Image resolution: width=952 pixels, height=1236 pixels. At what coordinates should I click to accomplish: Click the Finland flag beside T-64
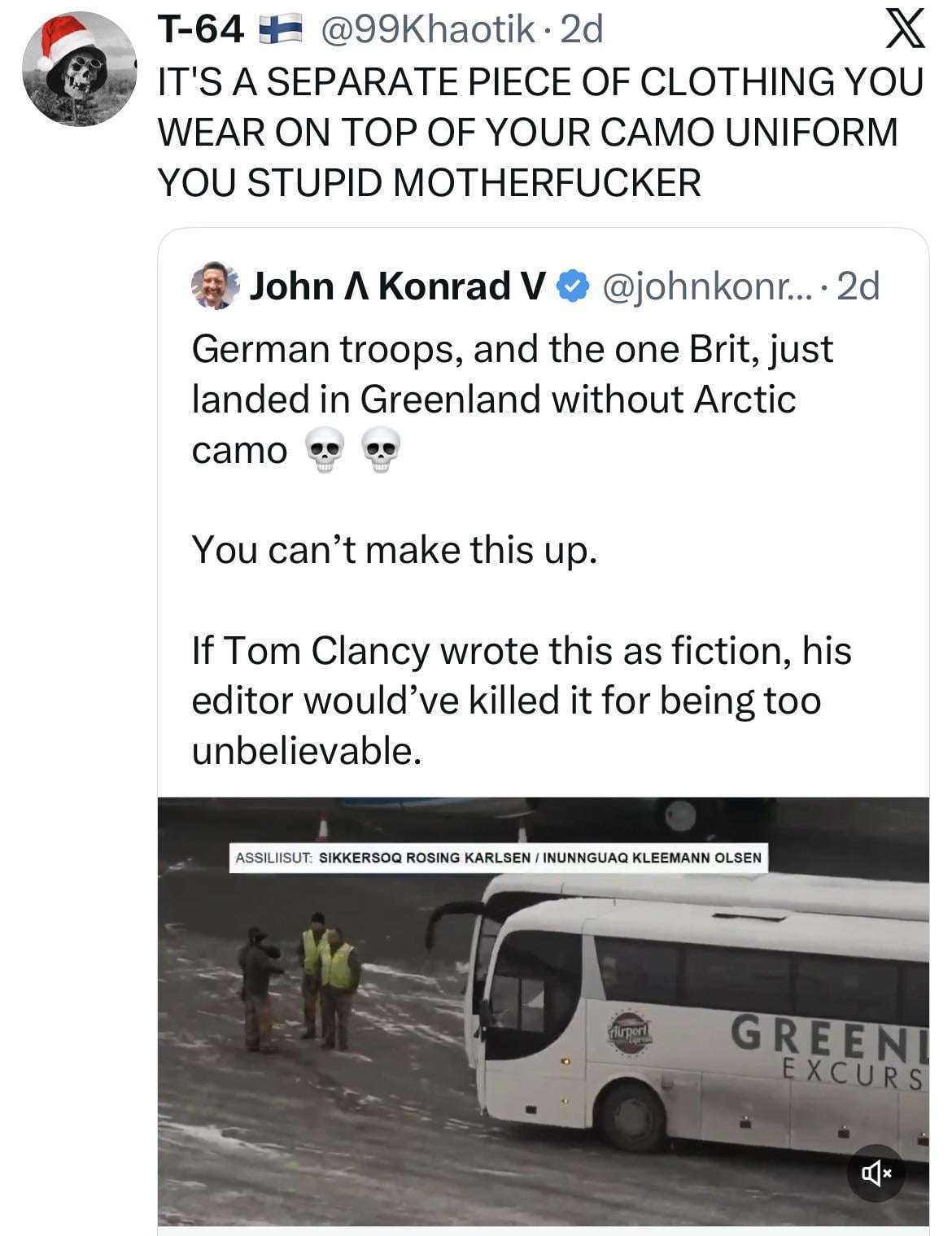click(x=281, y=31)
